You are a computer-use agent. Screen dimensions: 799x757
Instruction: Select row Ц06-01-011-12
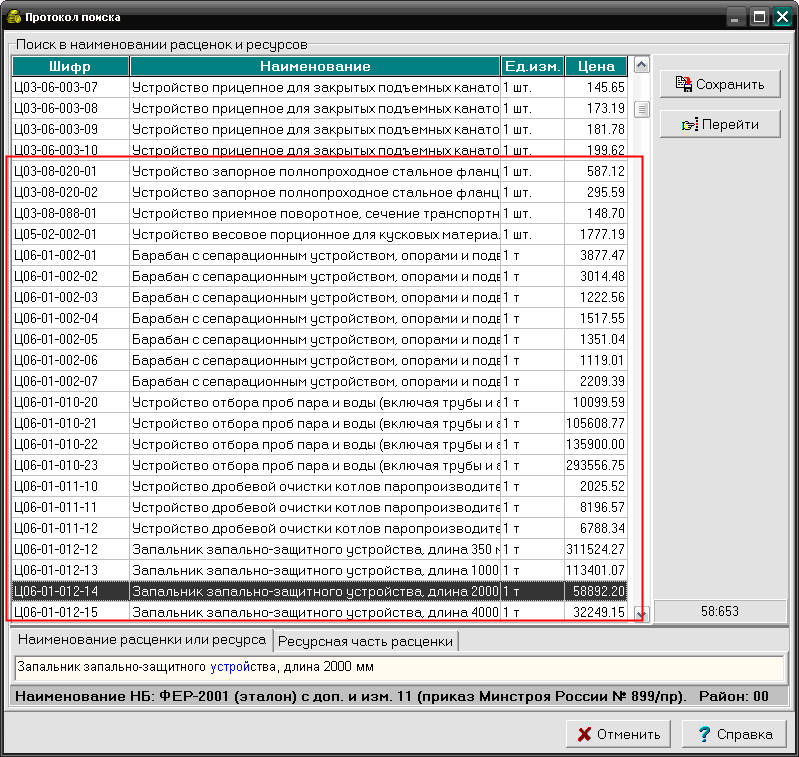pos(319,529)
